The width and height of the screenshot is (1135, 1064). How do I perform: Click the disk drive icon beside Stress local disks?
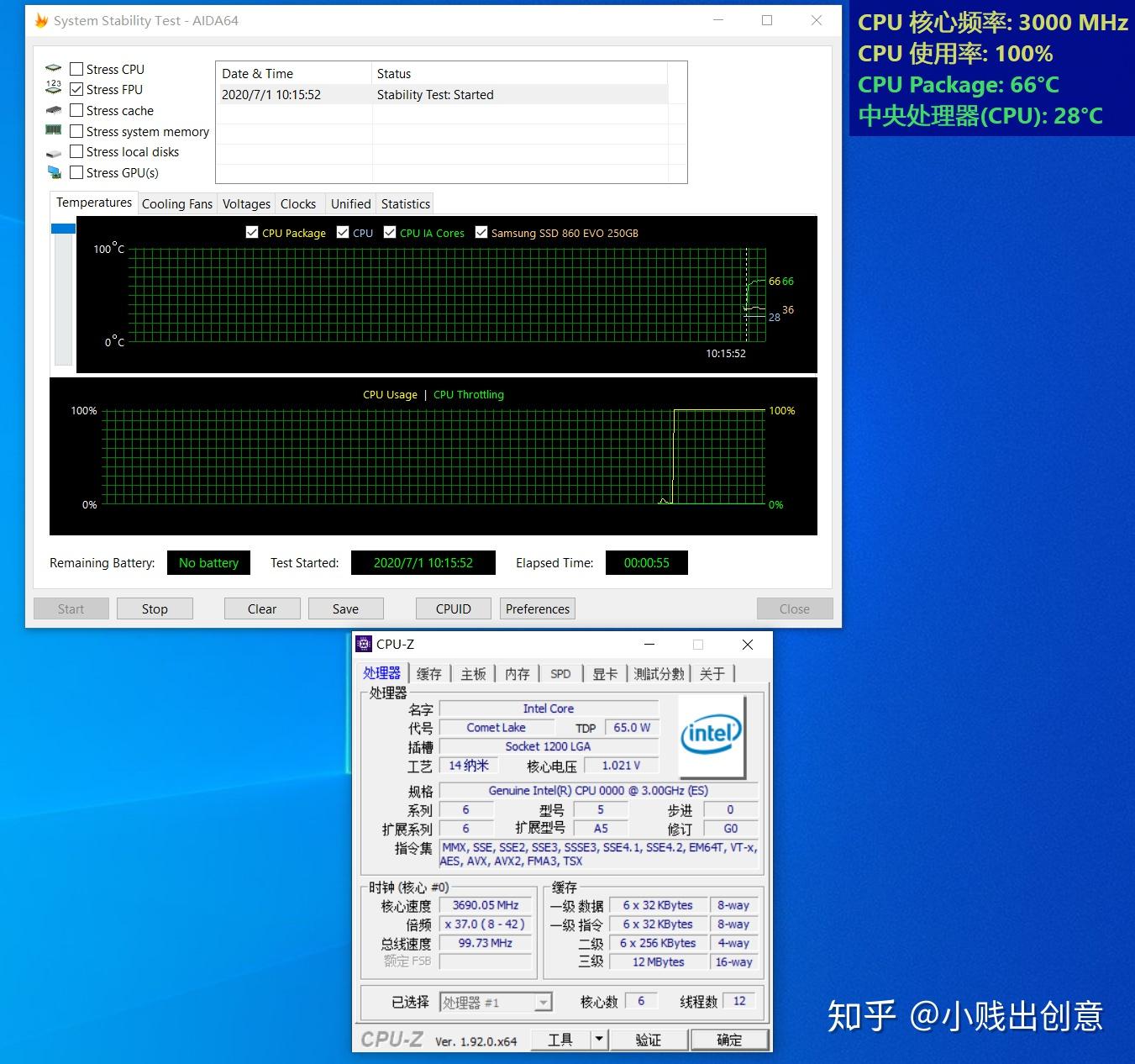tap(54, 152)
